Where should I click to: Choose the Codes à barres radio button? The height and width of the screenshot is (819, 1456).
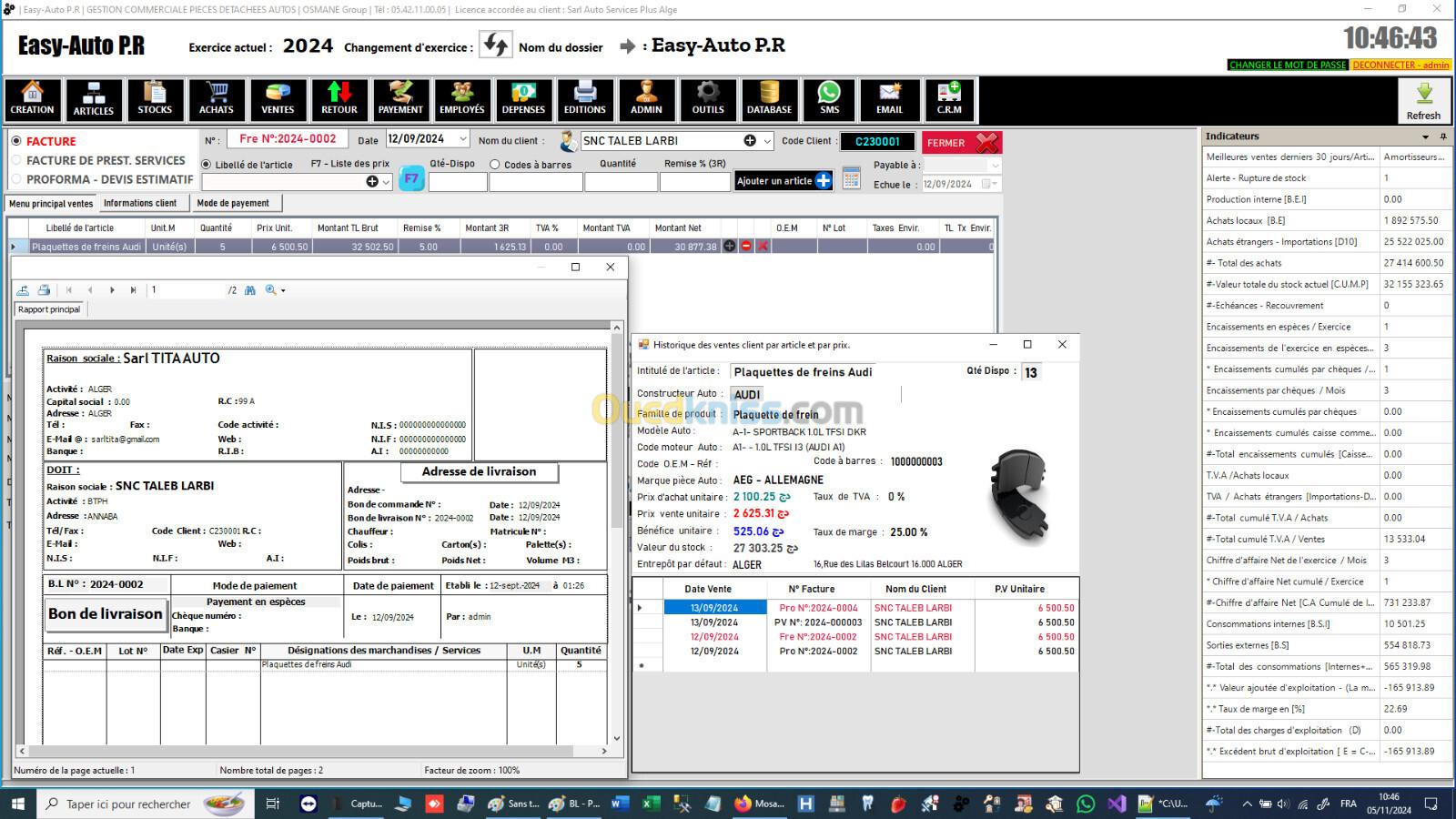point(495,165)
